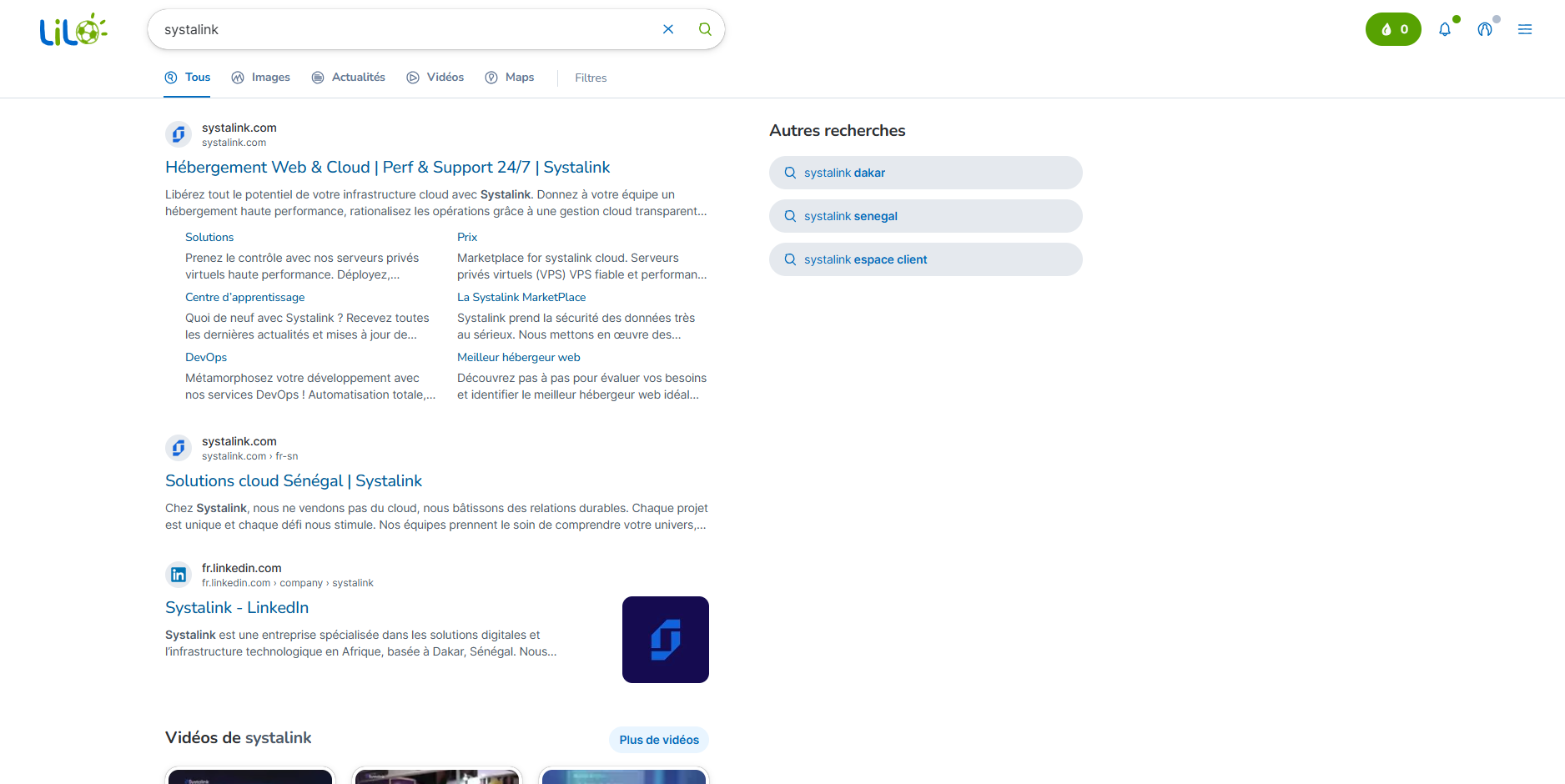This screenshot has height=784, width=1565.
Task: Click snippet text starting "Chez Systalink"
Action: (436, 516)
